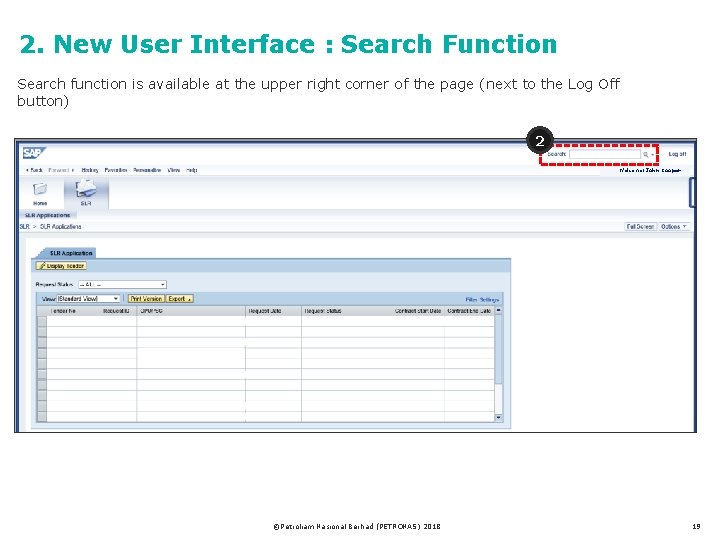Screen dimensions: 720x540
Task: Click the Request Status column header
Action: [322, 311]
